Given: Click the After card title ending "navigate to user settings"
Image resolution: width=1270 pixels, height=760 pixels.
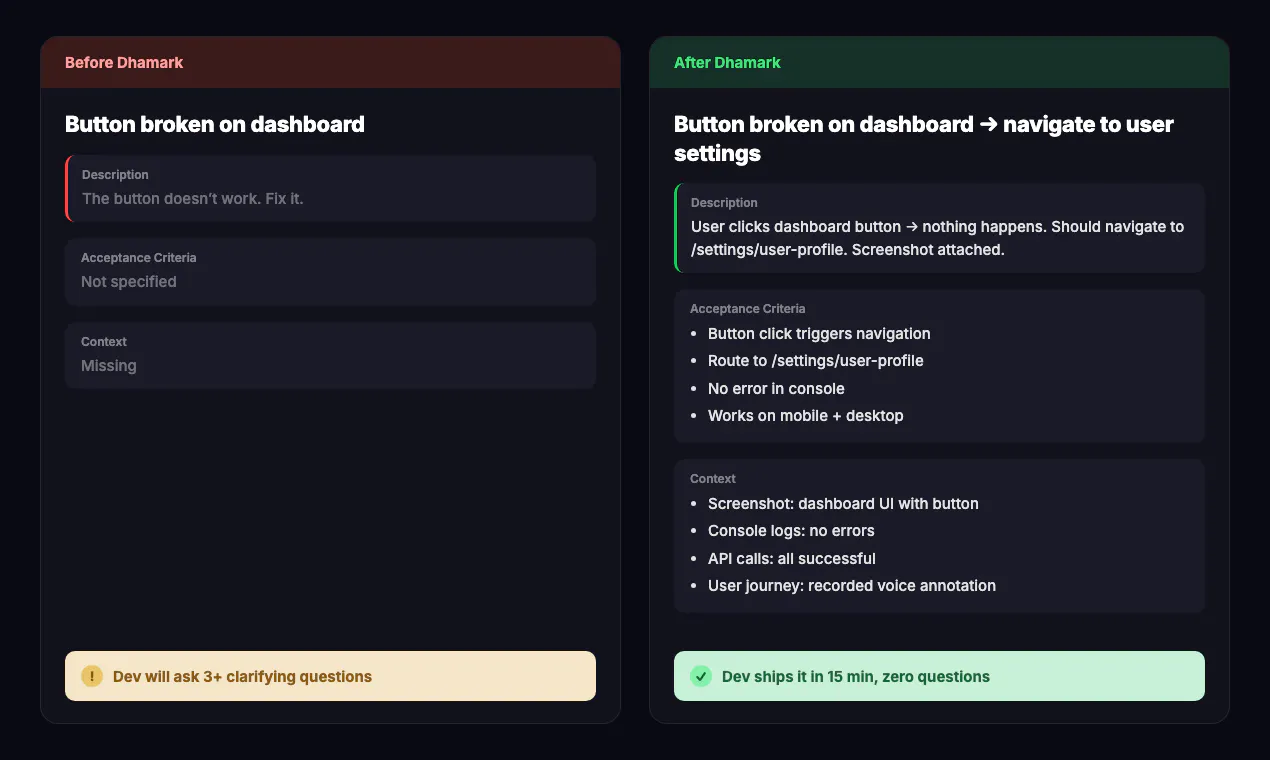Looking at the screenshot, I should tap(923, 138).
